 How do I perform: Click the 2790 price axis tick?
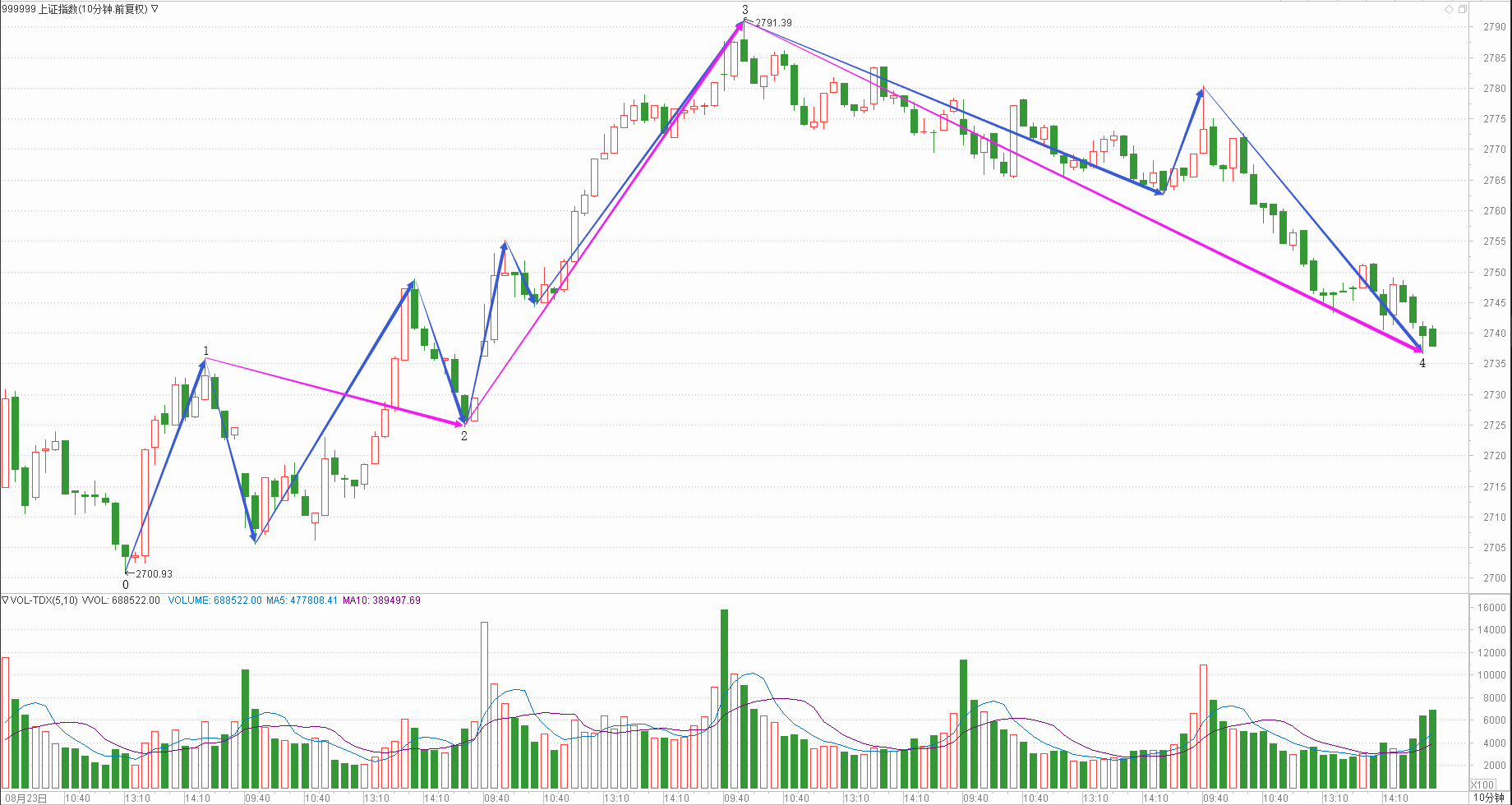click(x=1494, y=27)
